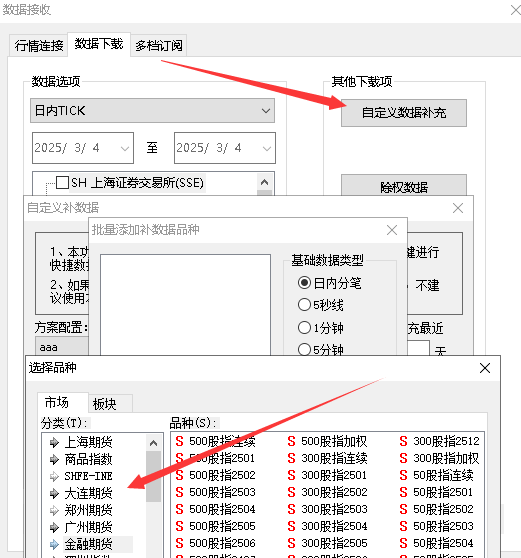
Task: Click the empty variety list box
Action: pyautogui.click(x=185, y=305)
